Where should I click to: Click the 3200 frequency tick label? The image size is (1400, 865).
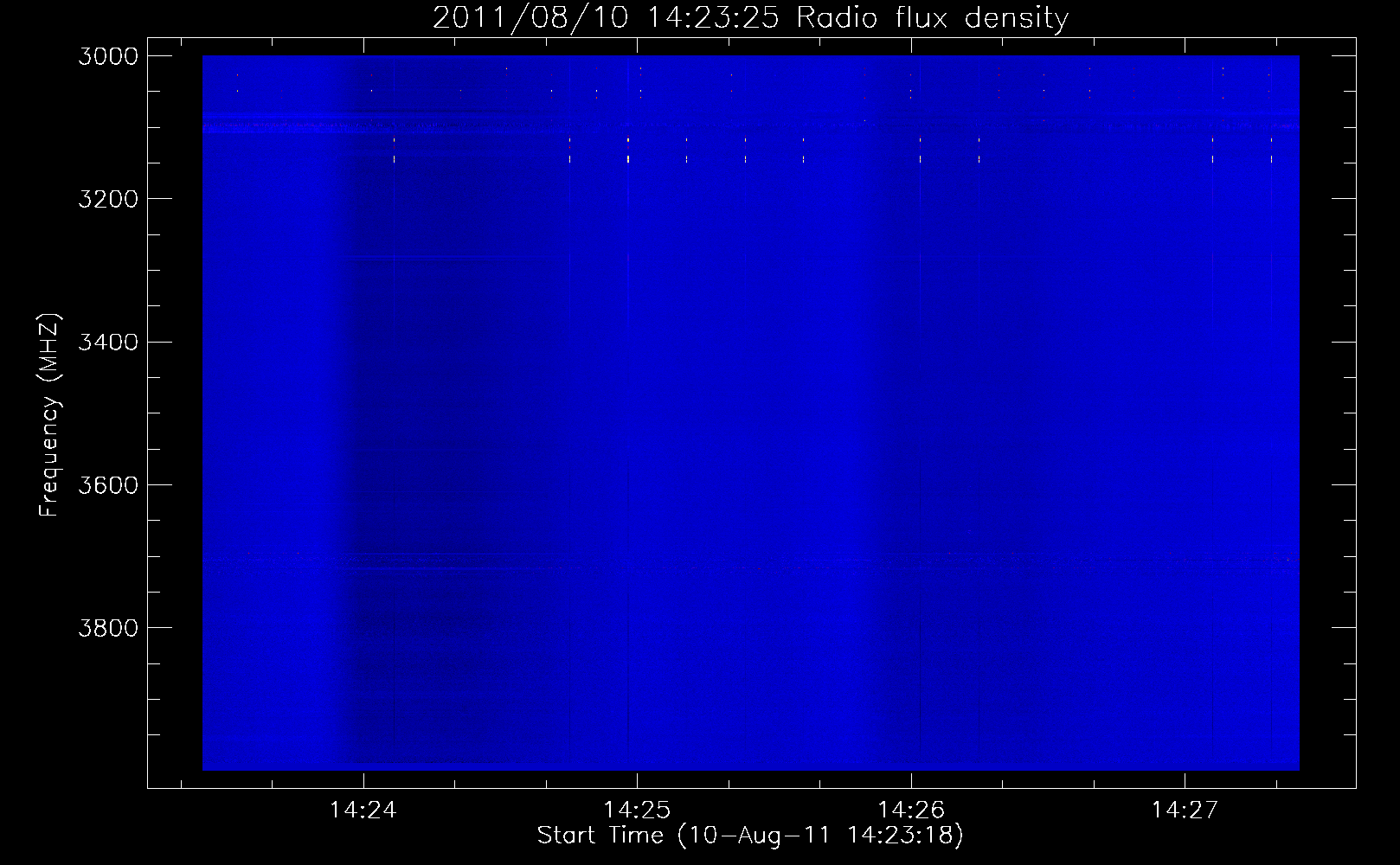[108, 199]
